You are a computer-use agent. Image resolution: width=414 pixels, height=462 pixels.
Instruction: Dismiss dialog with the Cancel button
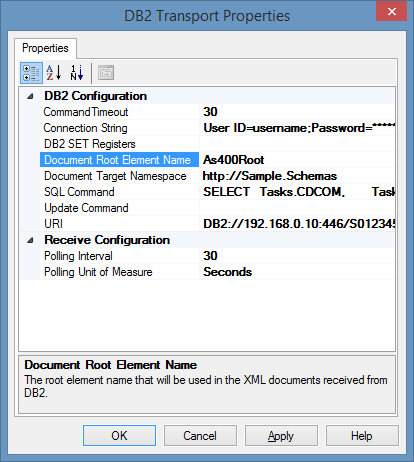(200, 435)
